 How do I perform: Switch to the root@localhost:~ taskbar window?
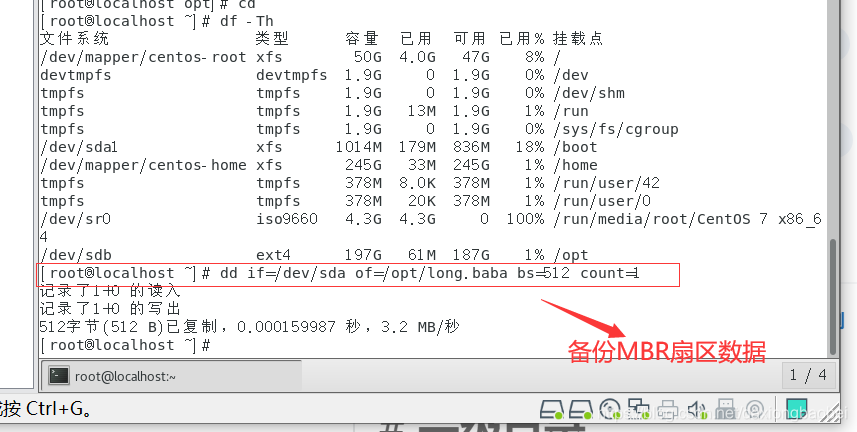[171, 376]
